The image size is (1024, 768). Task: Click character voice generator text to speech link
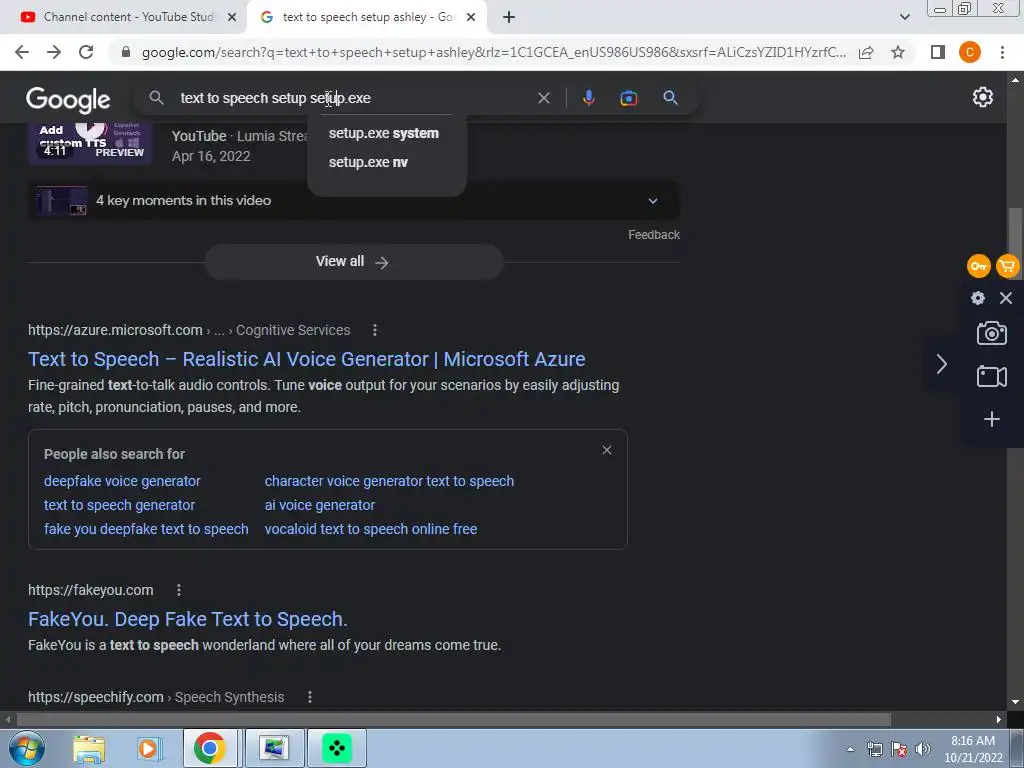coord(389,481)
